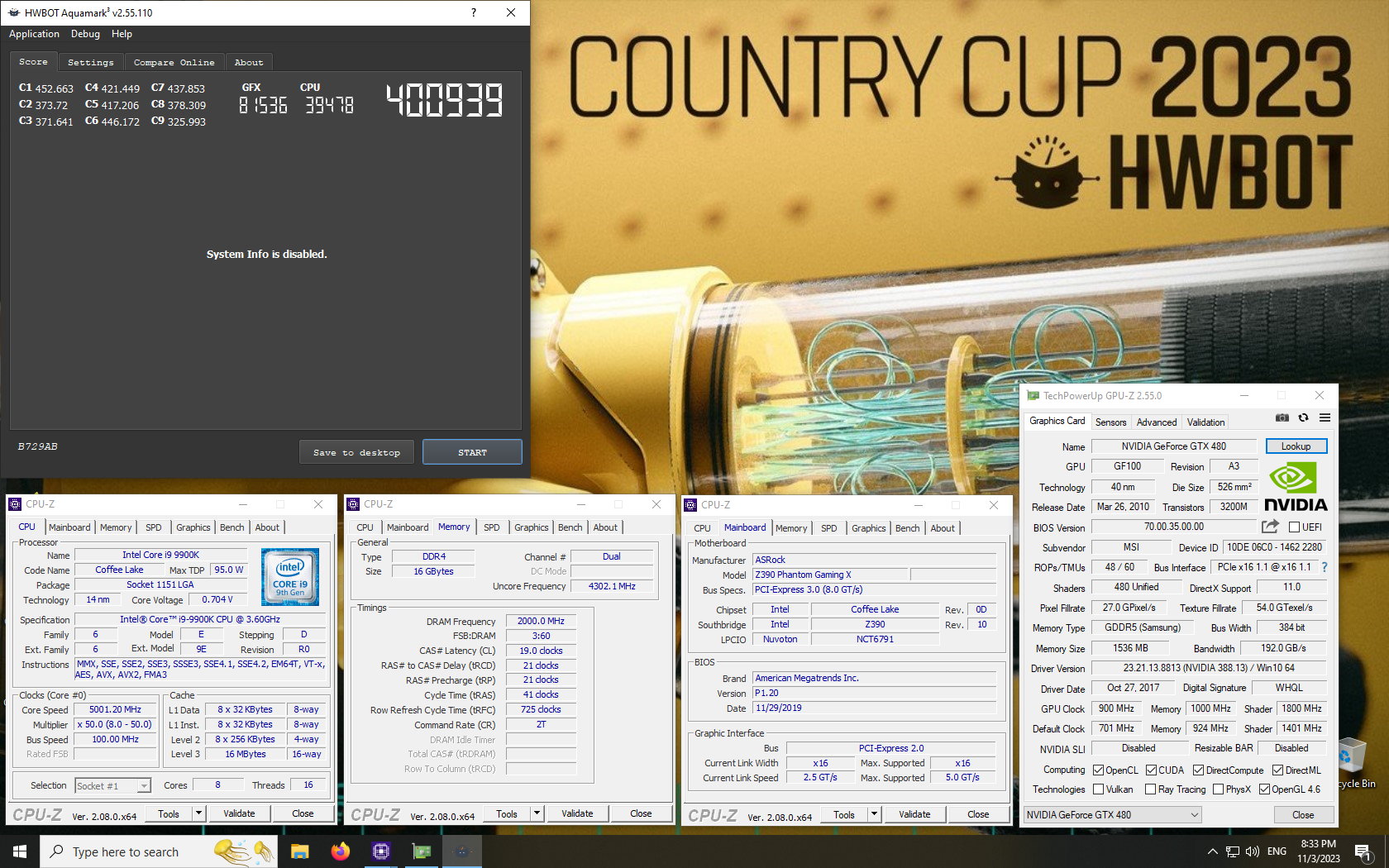Open the notification center icon
The image size is (1389, 868).
tap(1363, 851)
